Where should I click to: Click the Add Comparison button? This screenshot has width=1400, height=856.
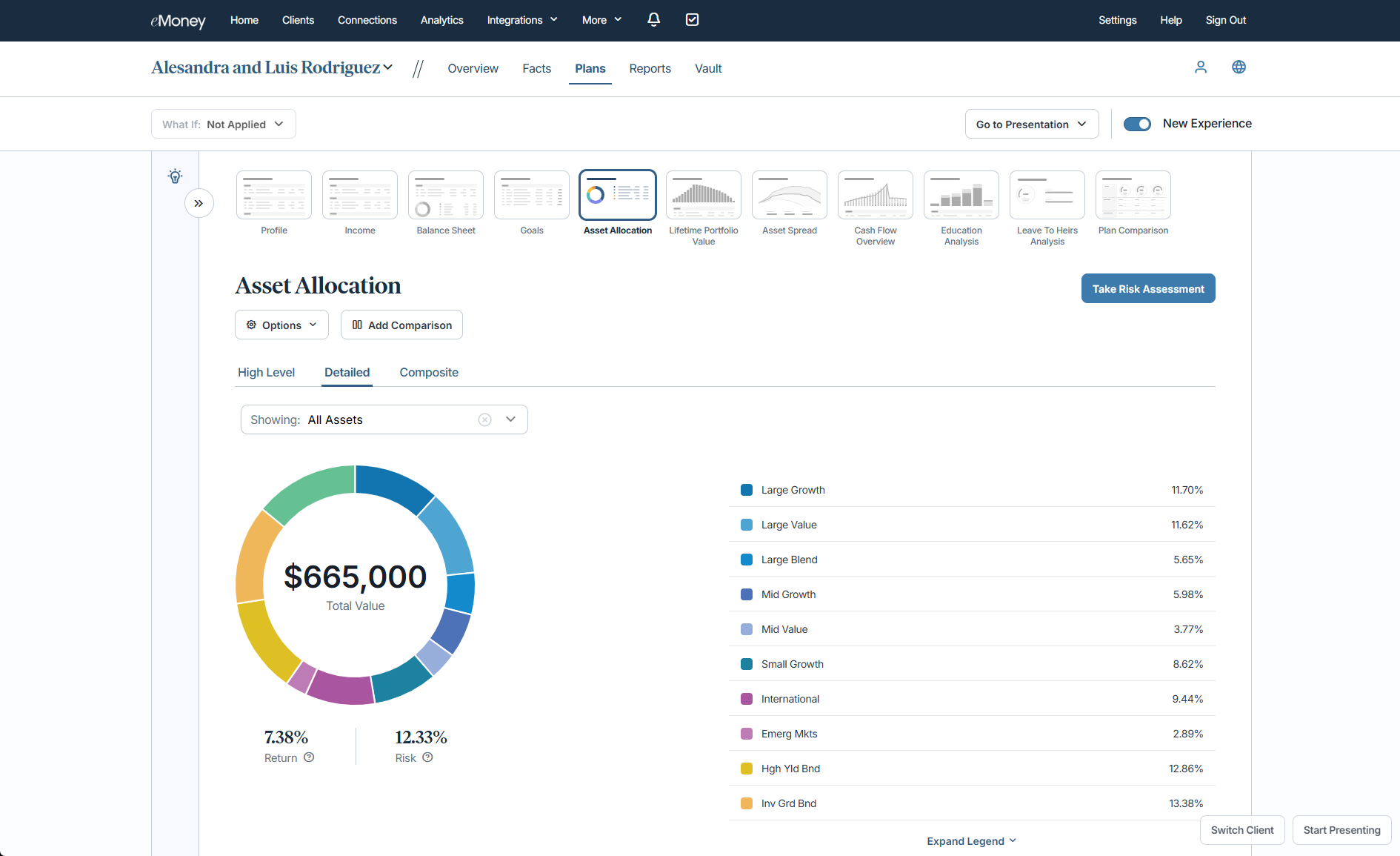[x=401, y=325]
